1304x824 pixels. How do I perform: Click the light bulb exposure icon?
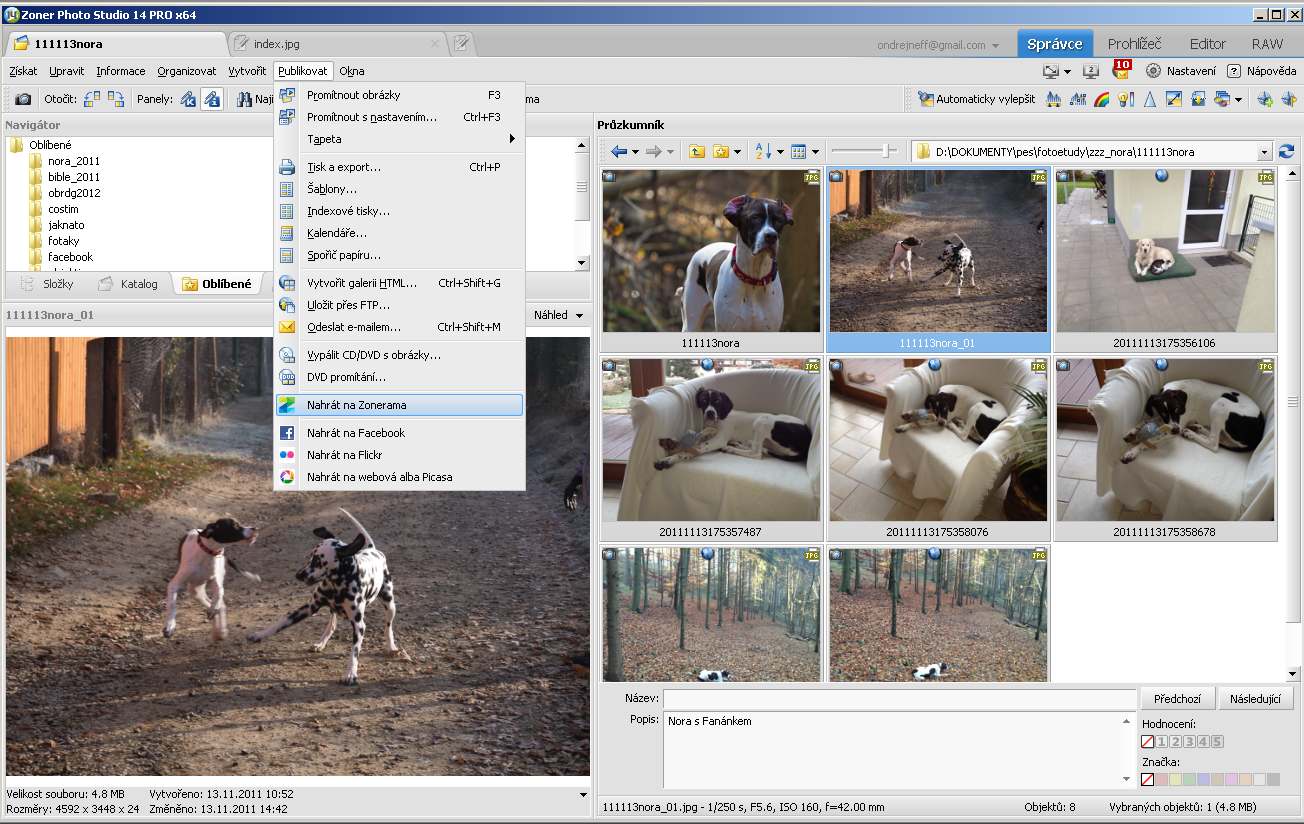(1126, 99)
